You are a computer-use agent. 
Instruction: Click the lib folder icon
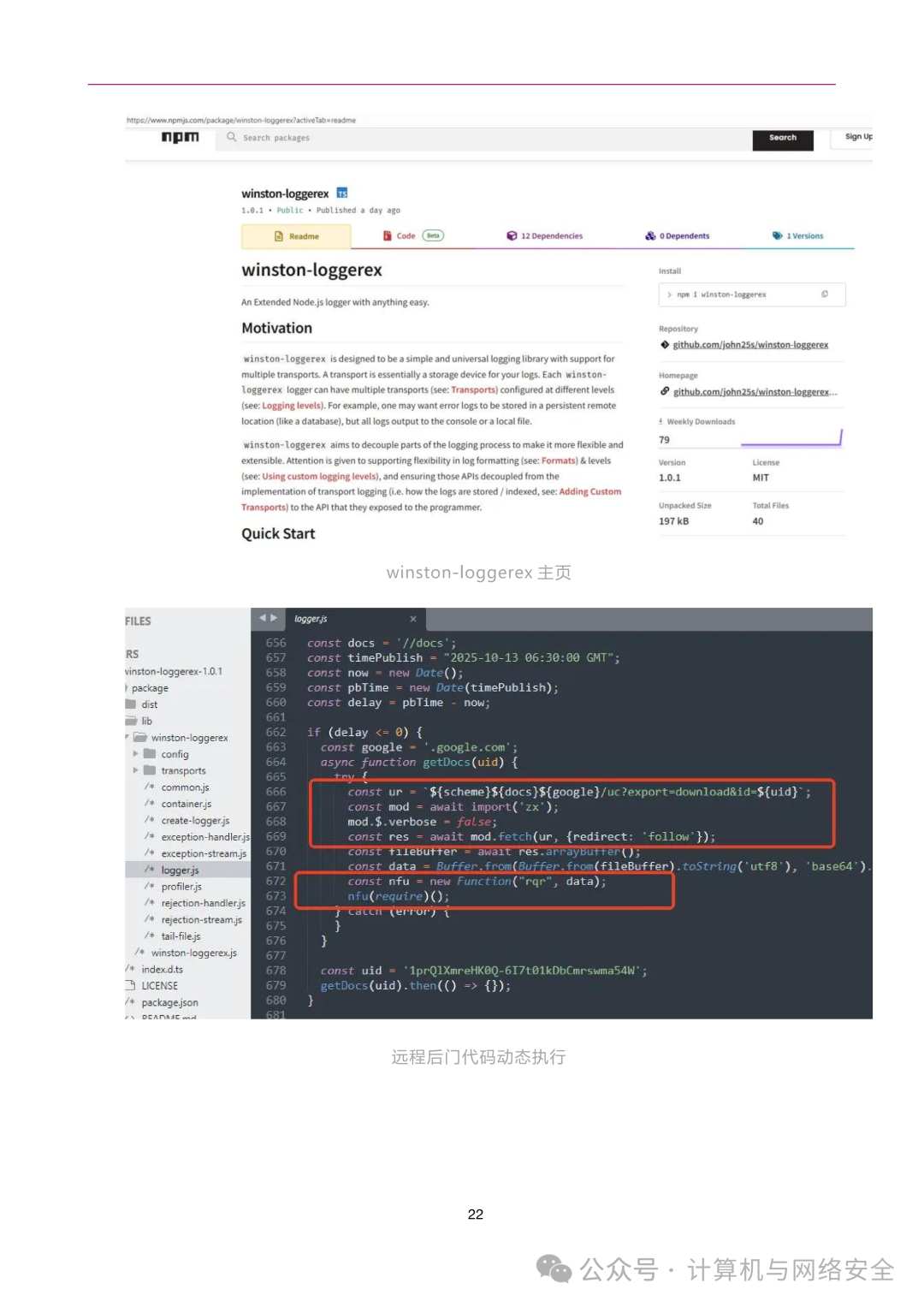(131, 721)
